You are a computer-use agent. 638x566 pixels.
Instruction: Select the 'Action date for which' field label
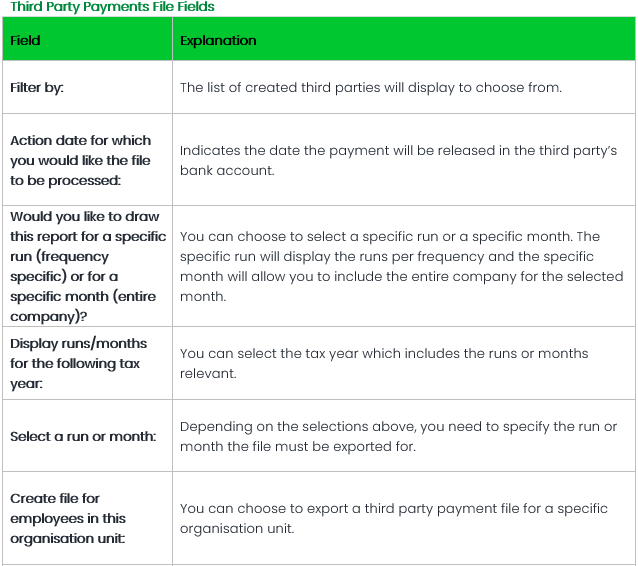[x=80, y=141]
